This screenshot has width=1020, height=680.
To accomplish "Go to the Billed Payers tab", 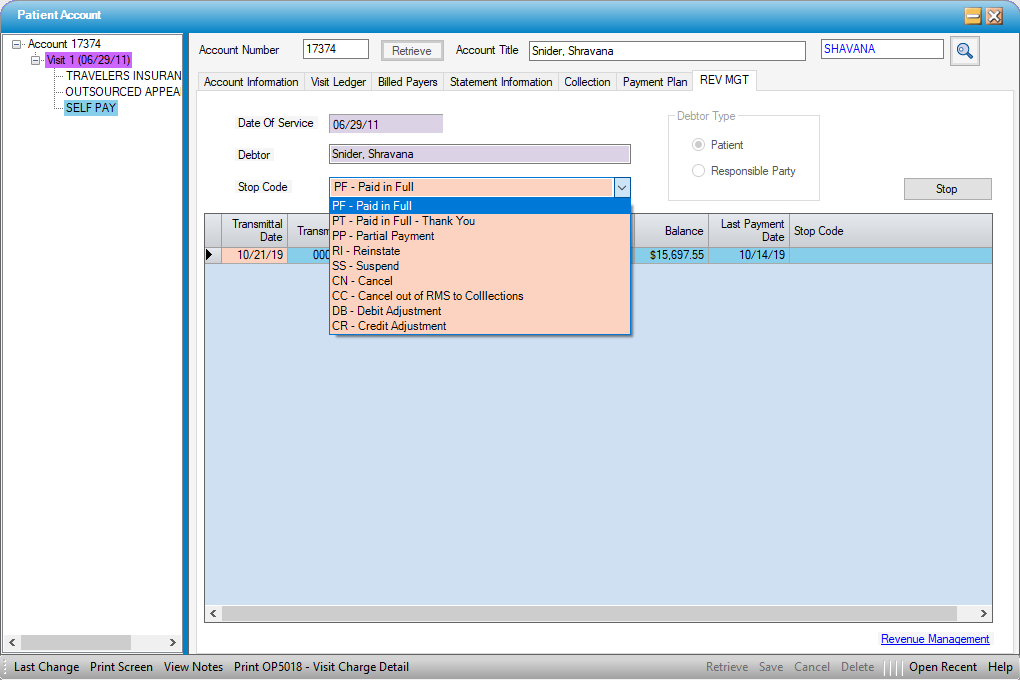I will click(x=407, y=82).
